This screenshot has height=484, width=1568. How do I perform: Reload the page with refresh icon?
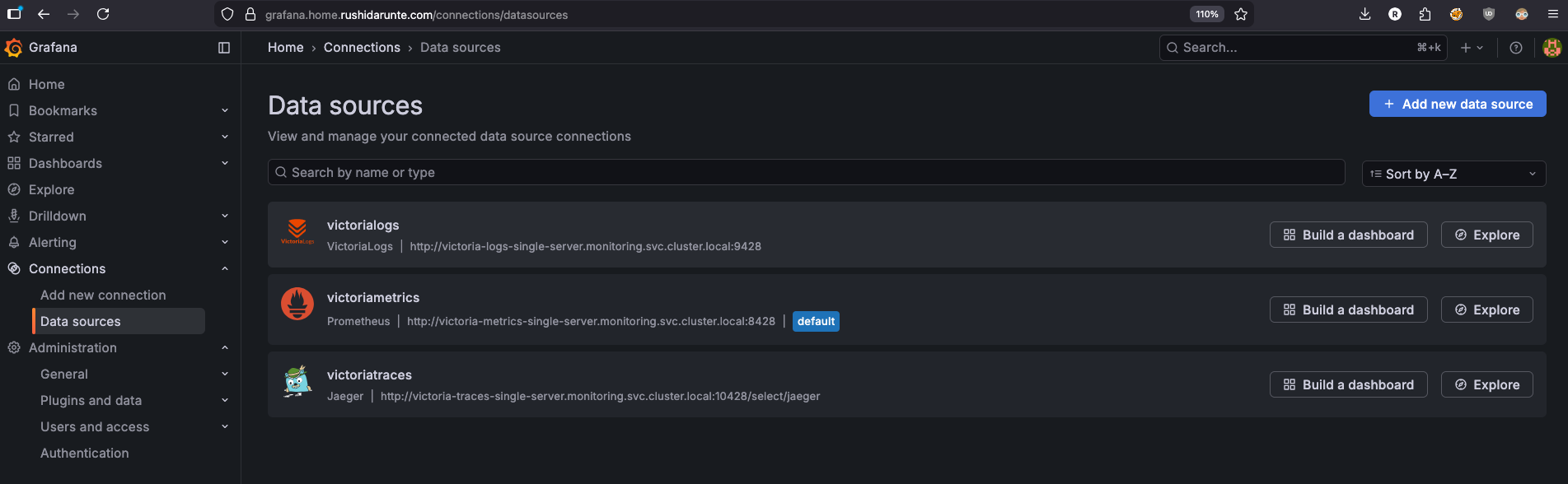click(x=103, y=14)
